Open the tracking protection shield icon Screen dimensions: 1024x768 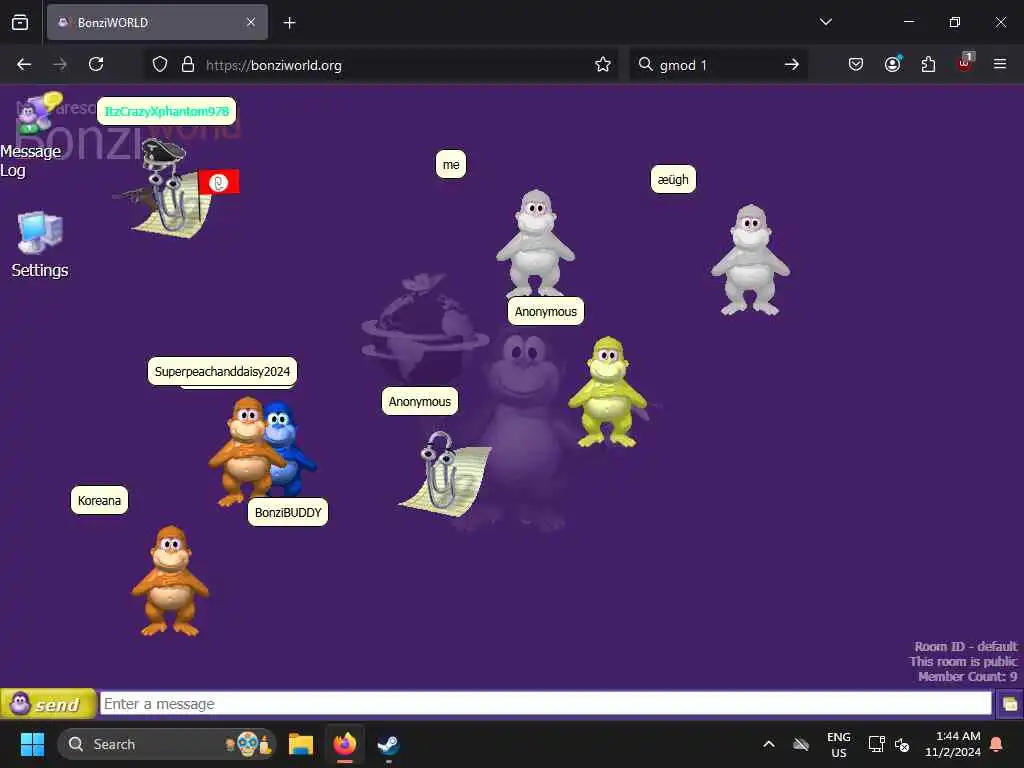[x=160, y=65]
